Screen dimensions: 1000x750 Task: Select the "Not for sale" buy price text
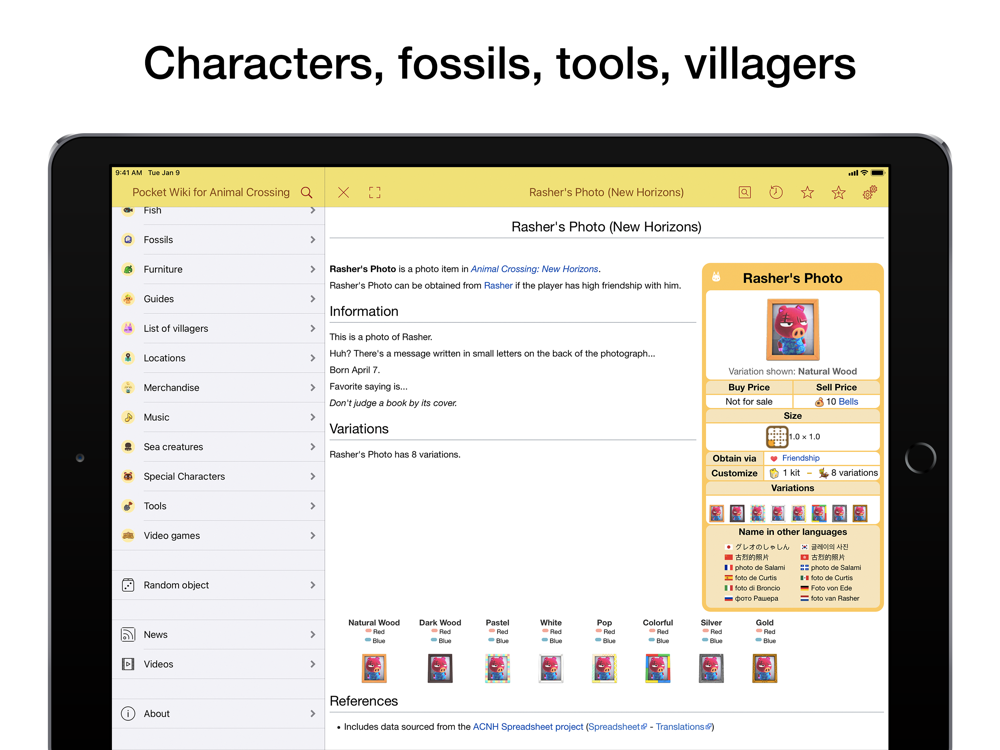(749, 402)
